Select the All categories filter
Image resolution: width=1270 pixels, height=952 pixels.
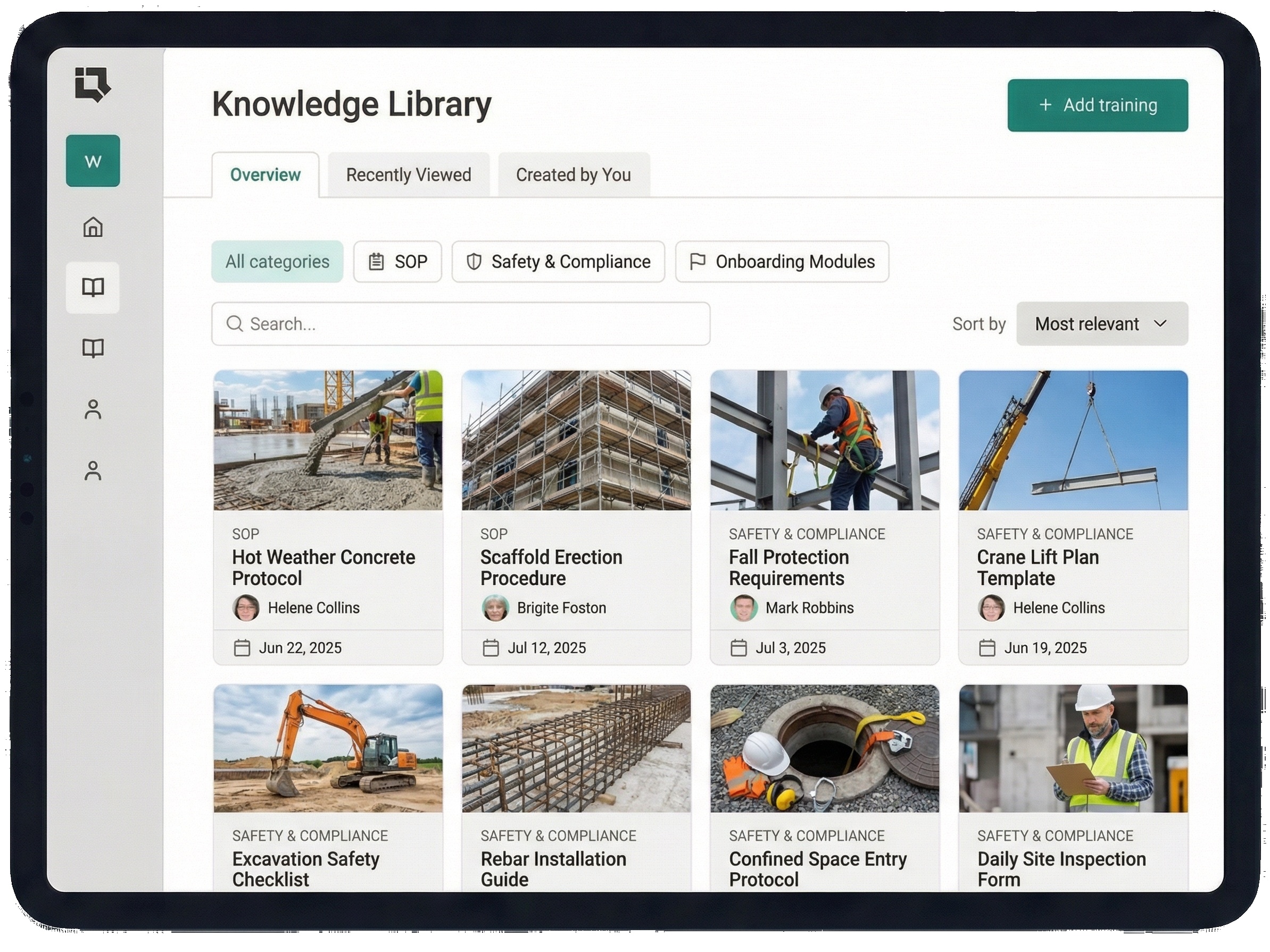(277, 262)
